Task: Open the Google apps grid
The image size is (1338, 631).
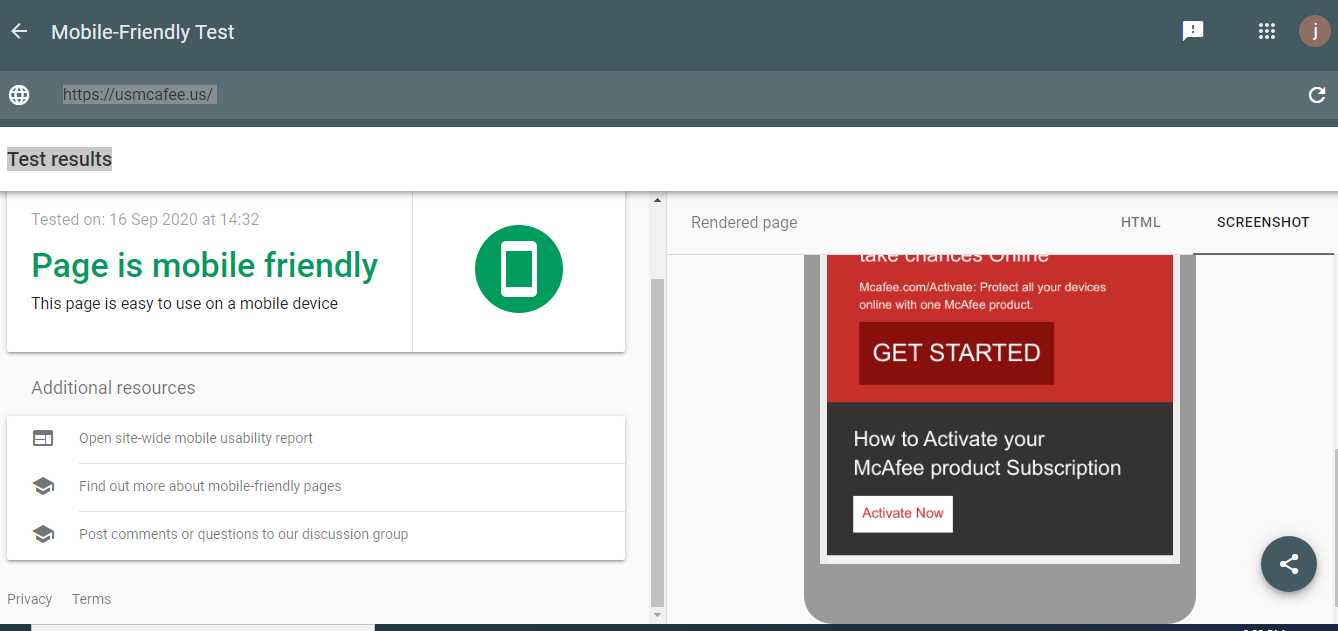Action: coord(1266,31)
